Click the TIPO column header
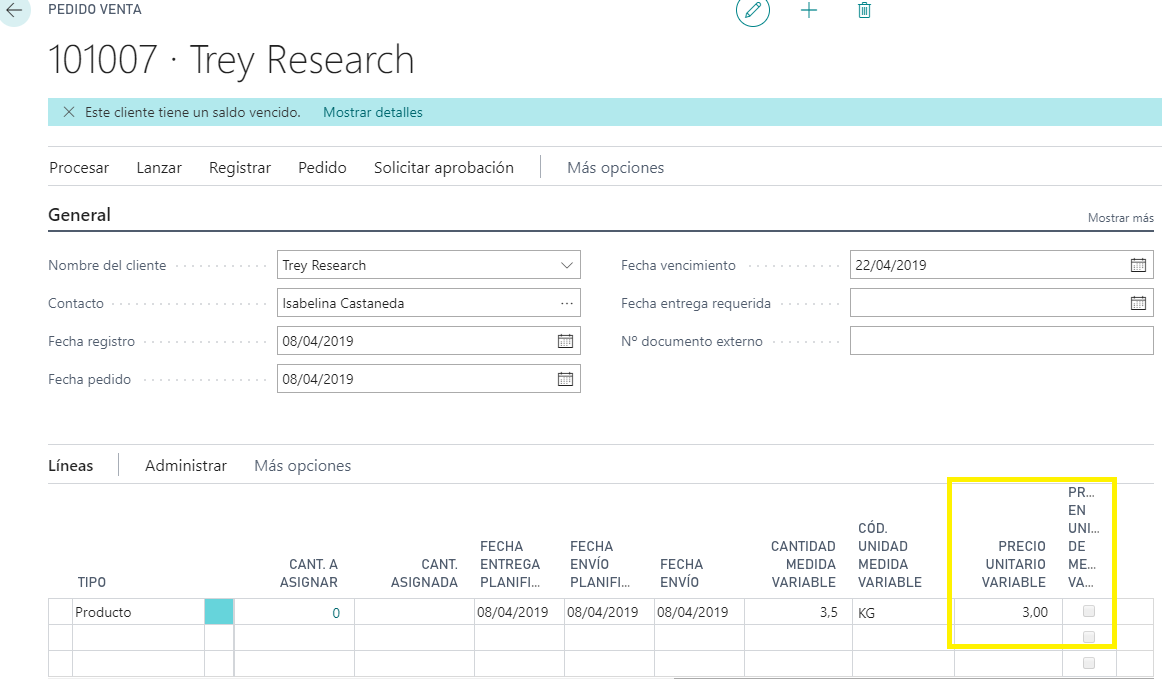 coord(92,582)
